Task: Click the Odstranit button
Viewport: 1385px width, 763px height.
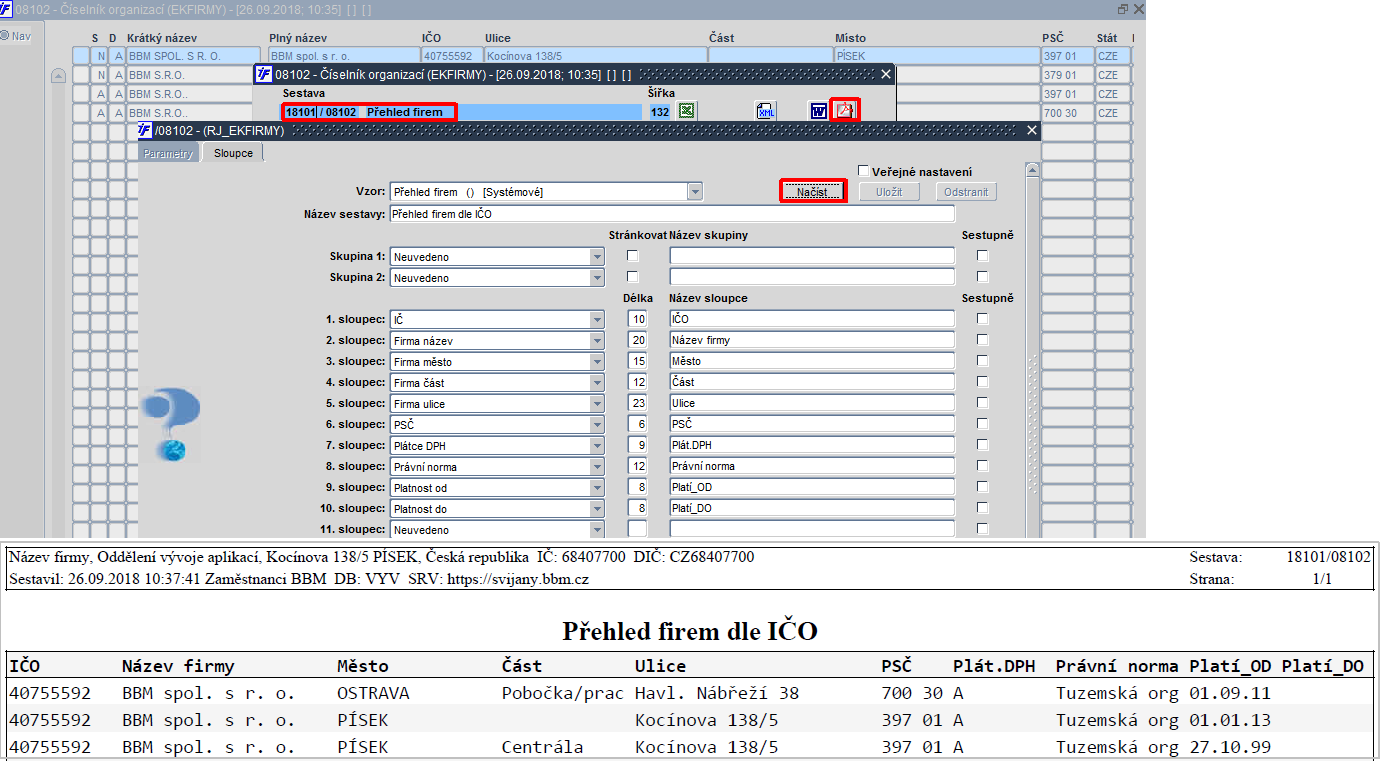Action: pyautogui.click(x=966, y=192)
